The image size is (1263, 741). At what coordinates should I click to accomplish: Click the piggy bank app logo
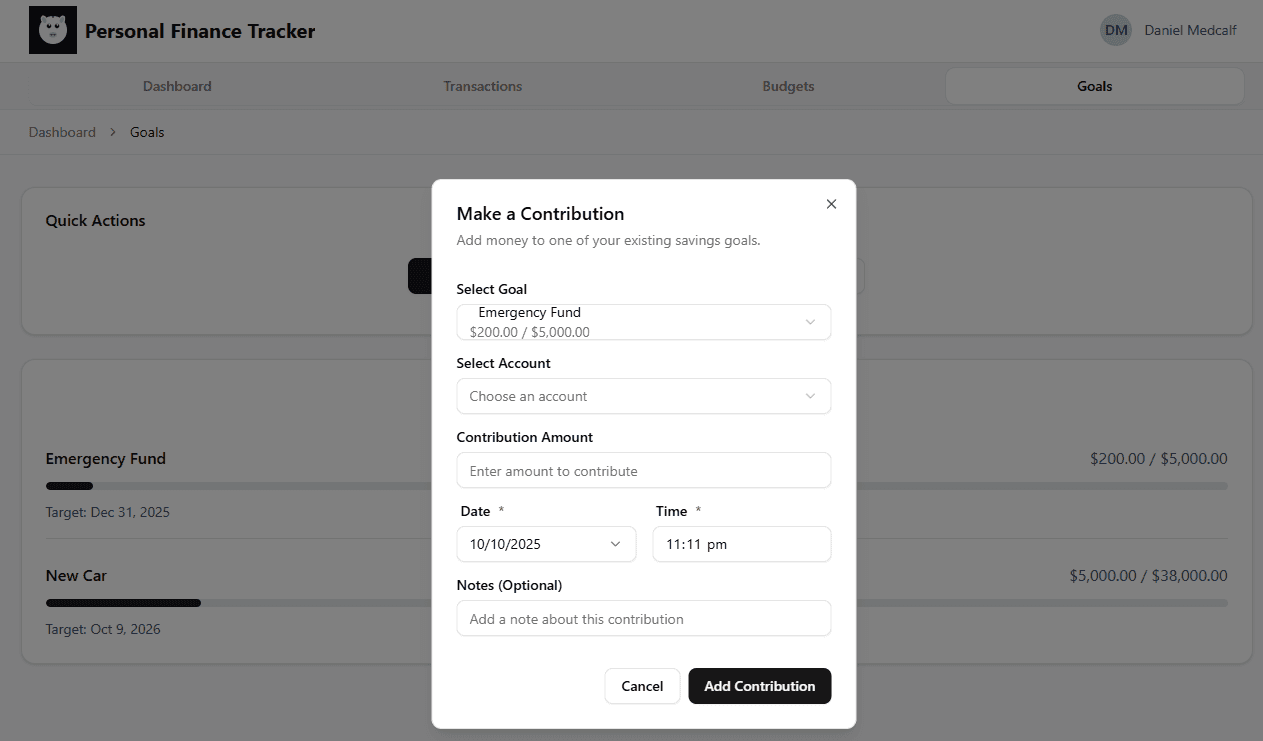point(53,30)
